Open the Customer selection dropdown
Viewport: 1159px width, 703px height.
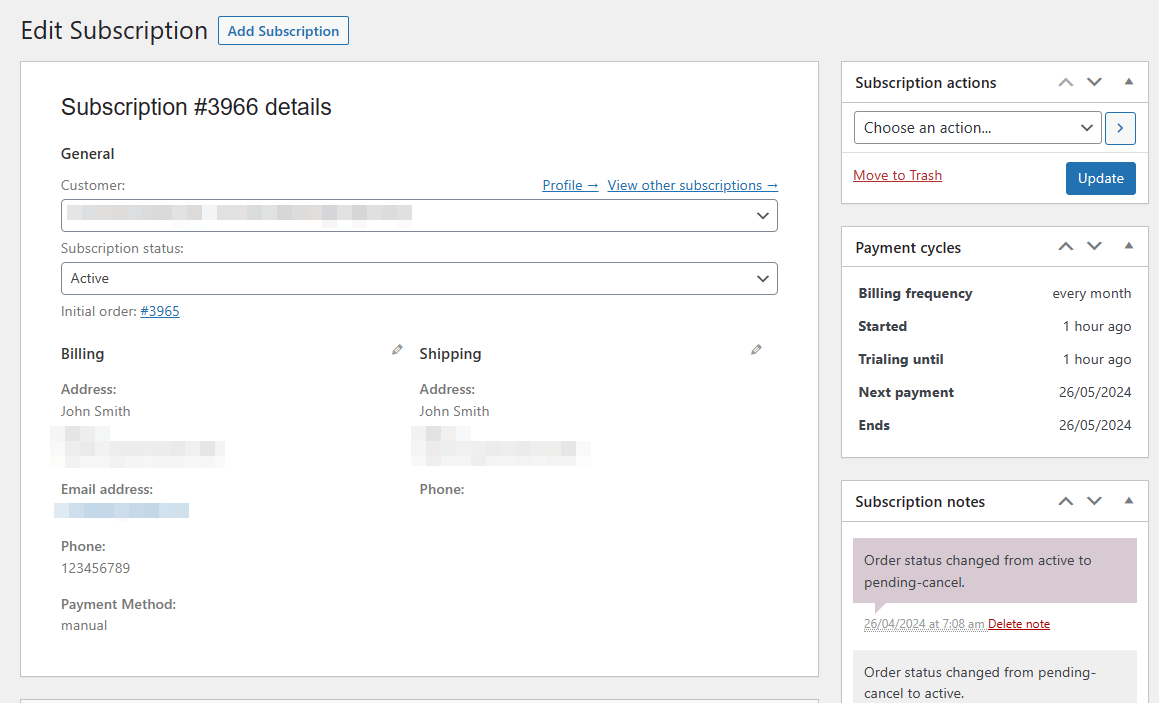(419, 215)
